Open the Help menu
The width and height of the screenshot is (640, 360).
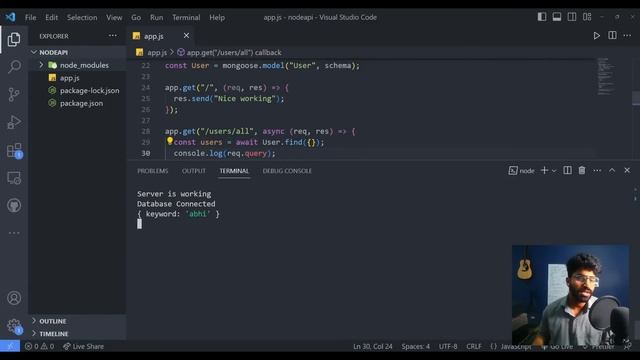[217, 17]
